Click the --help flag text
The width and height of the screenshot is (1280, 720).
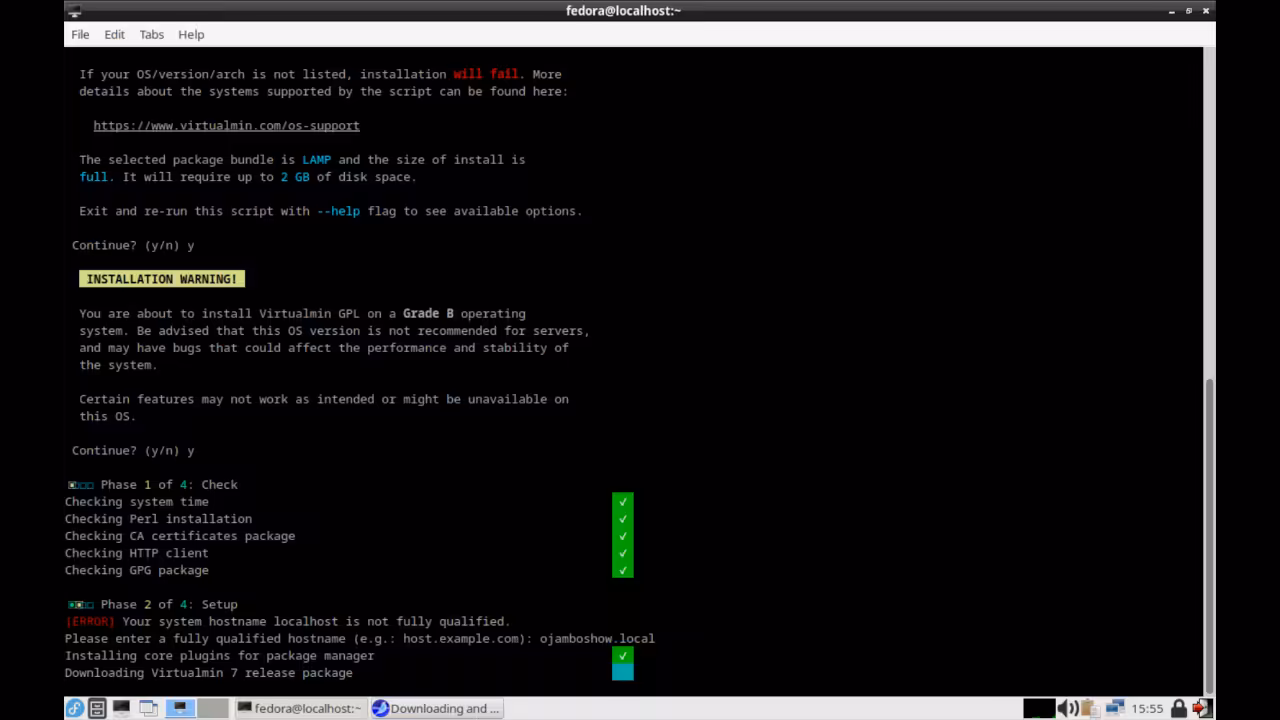pos(338,211)
